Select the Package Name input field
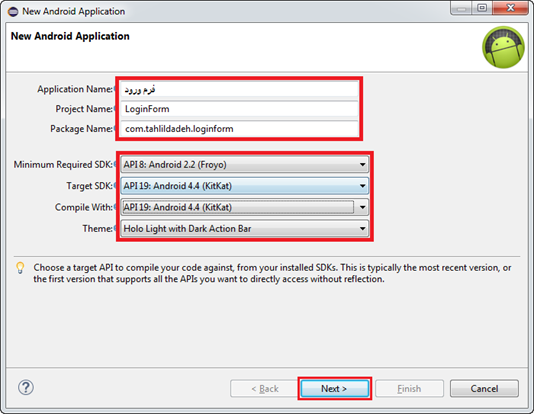Viewport: 534px width, 414px height. point(239,129)
